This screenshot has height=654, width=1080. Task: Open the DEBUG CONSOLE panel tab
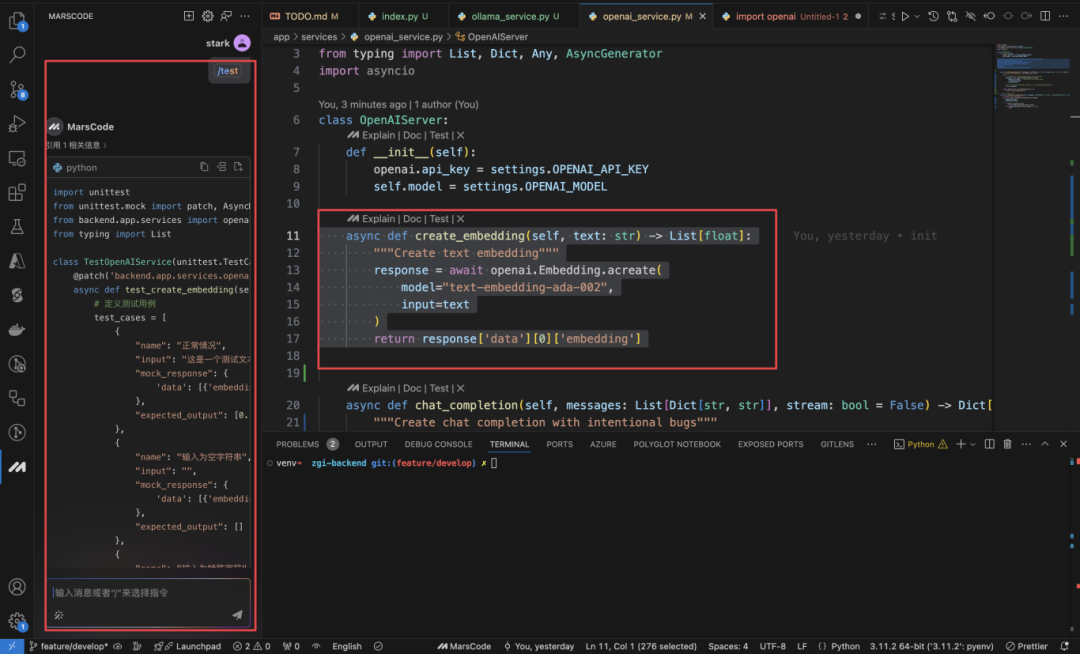point(438,444)
